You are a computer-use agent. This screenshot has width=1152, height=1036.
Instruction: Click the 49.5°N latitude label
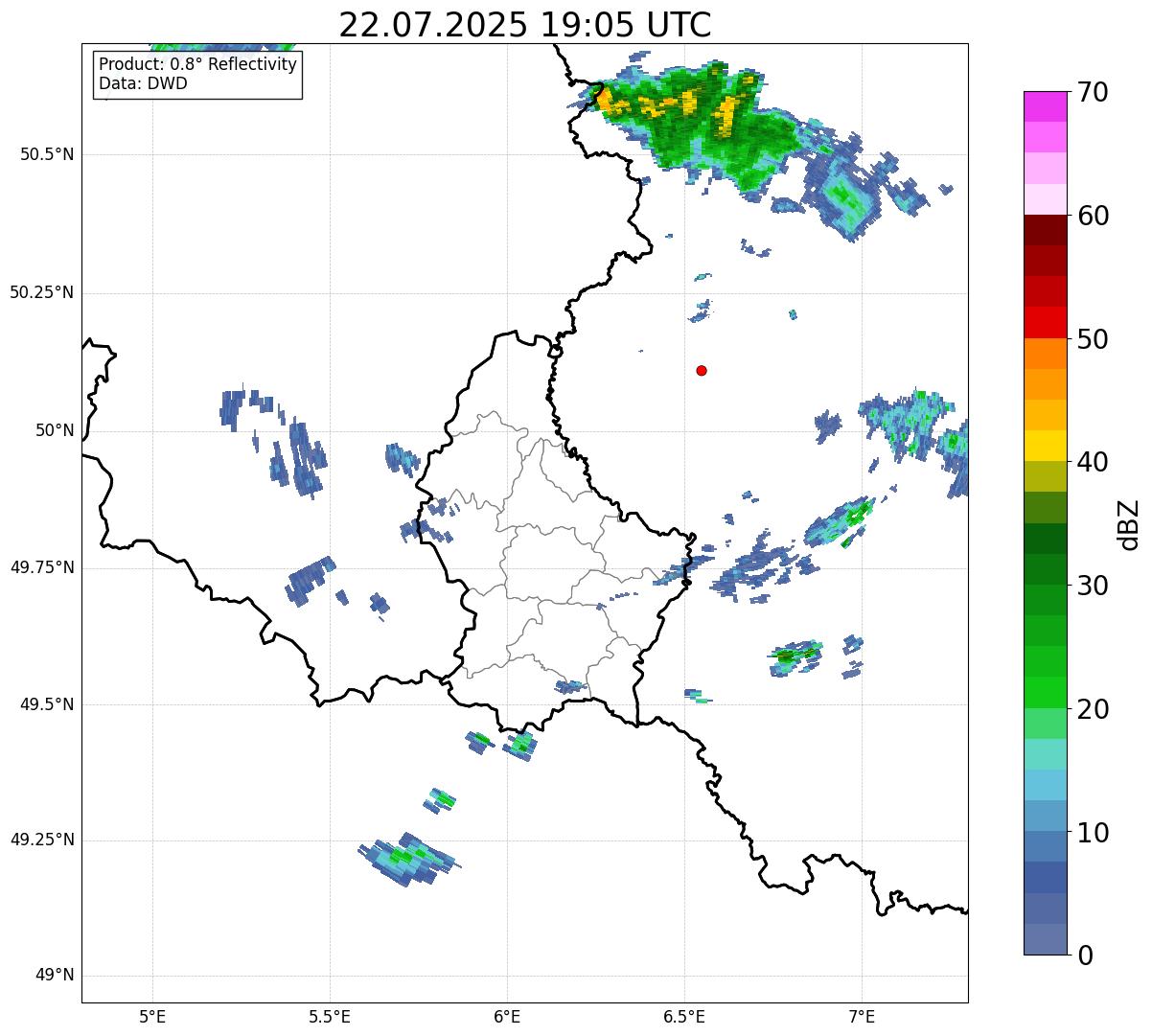(x=47, y=704)
